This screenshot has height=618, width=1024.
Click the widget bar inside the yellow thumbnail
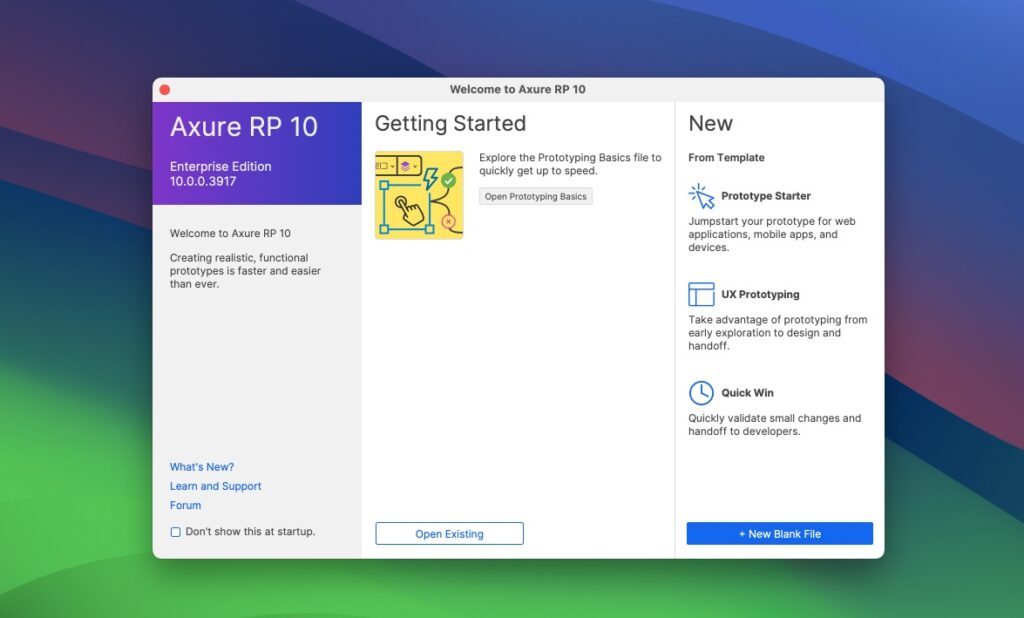pos(398,165)
